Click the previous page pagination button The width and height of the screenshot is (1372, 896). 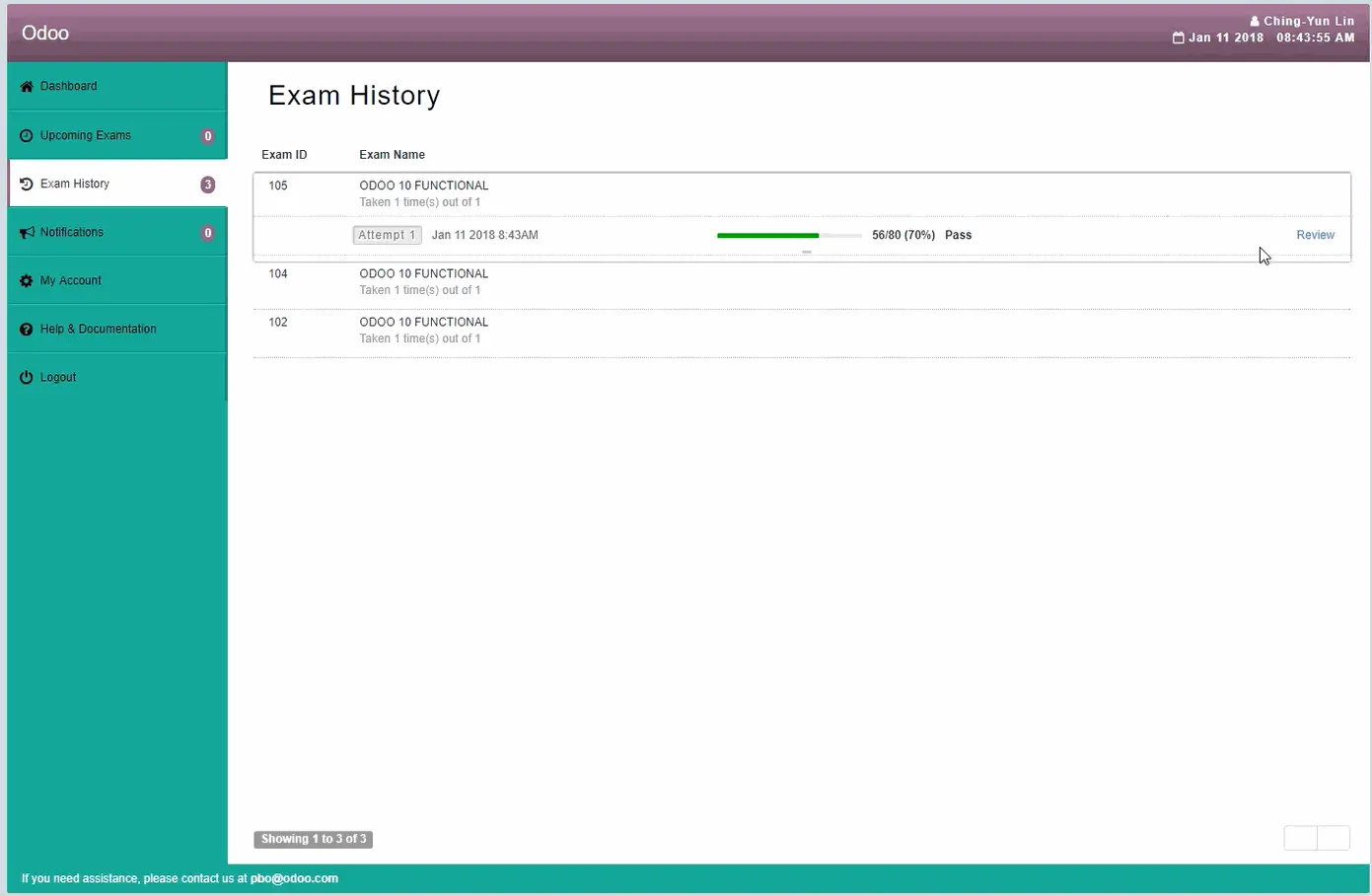pos(1300,838)
